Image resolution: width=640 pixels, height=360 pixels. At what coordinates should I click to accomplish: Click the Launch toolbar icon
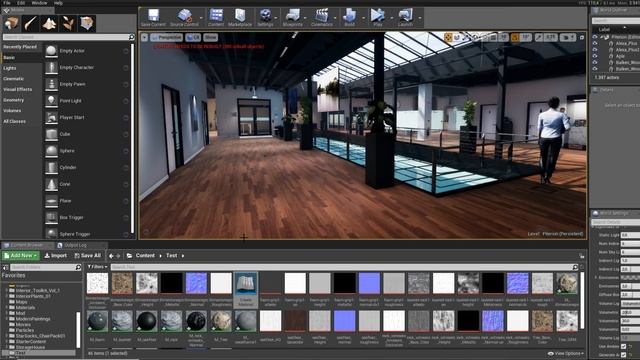pyautogui.click(x=405, y=16)
